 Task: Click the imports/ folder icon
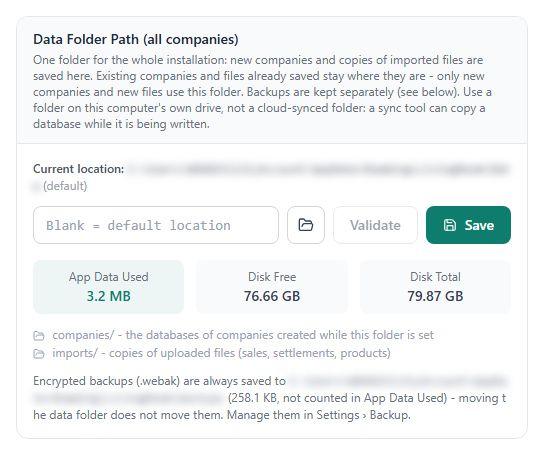[39, 354]
